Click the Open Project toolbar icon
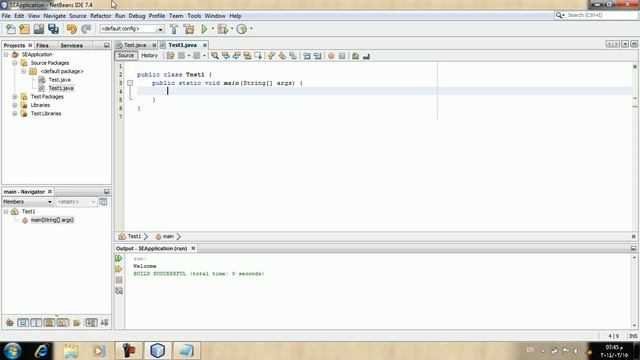The image size is (640, 360). point(39,29)
